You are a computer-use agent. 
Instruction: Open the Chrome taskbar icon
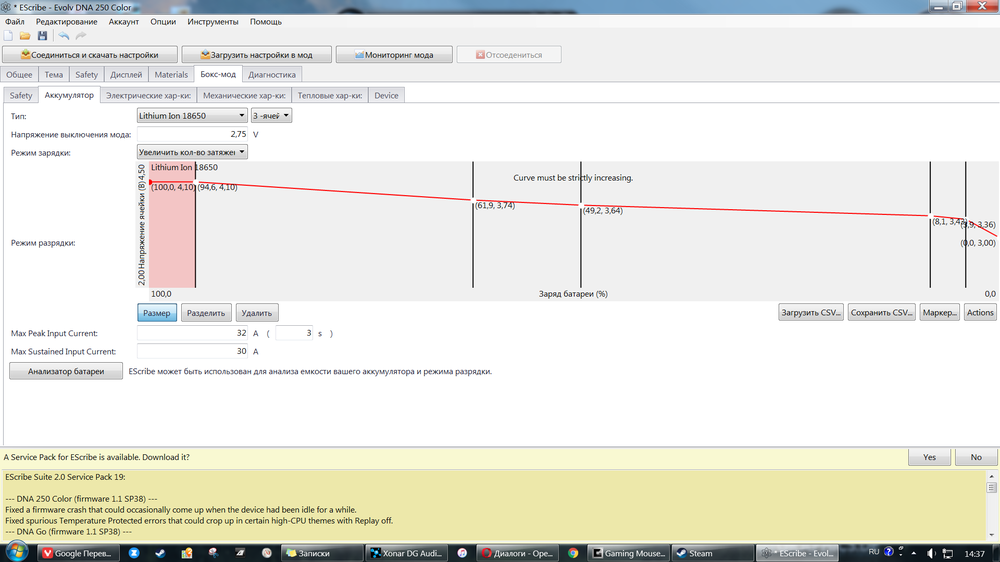coord(573,553)
